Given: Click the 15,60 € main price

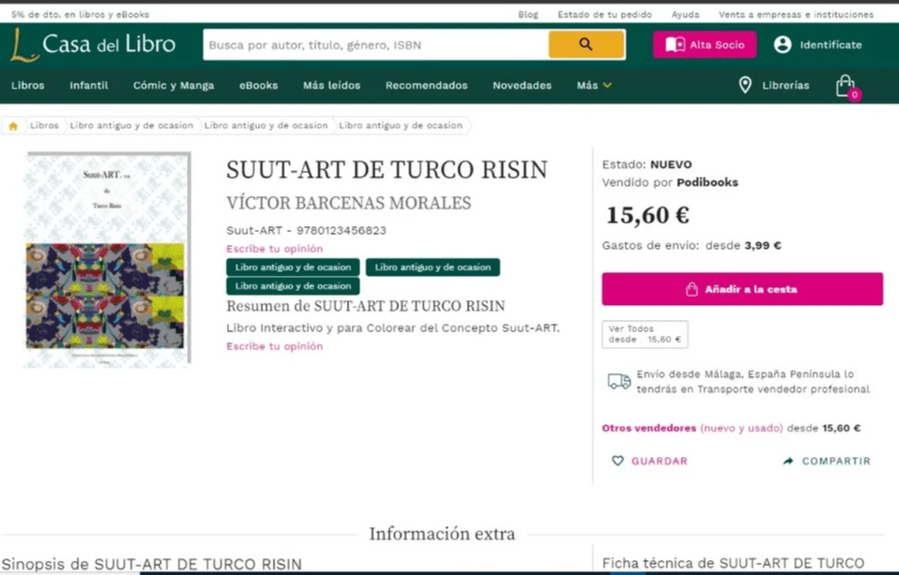Looking at the screenshot, I should [648, 216].
